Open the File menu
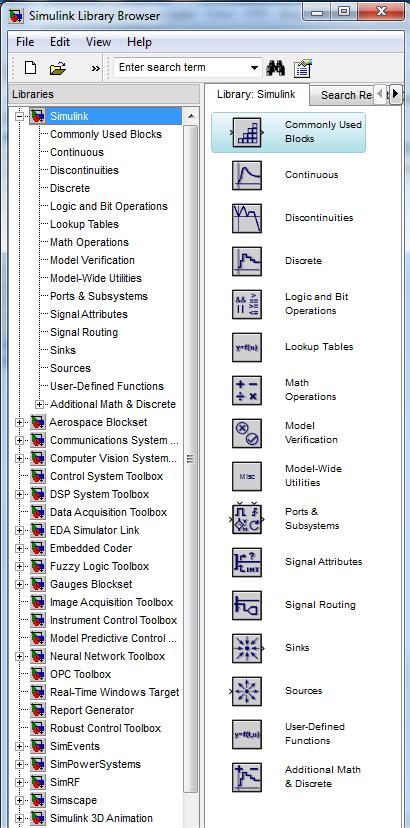This screenshot has height=828, width=410. point(25,42)
